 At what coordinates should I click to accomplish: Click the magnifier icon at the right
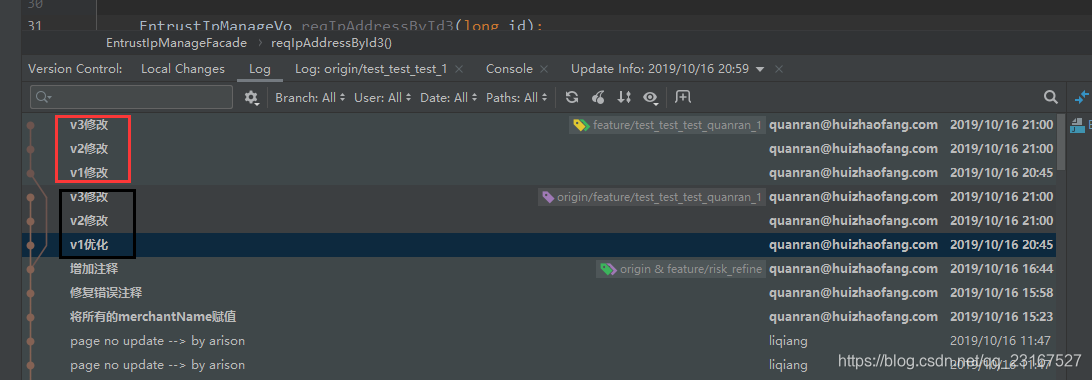pos(1050,97)
